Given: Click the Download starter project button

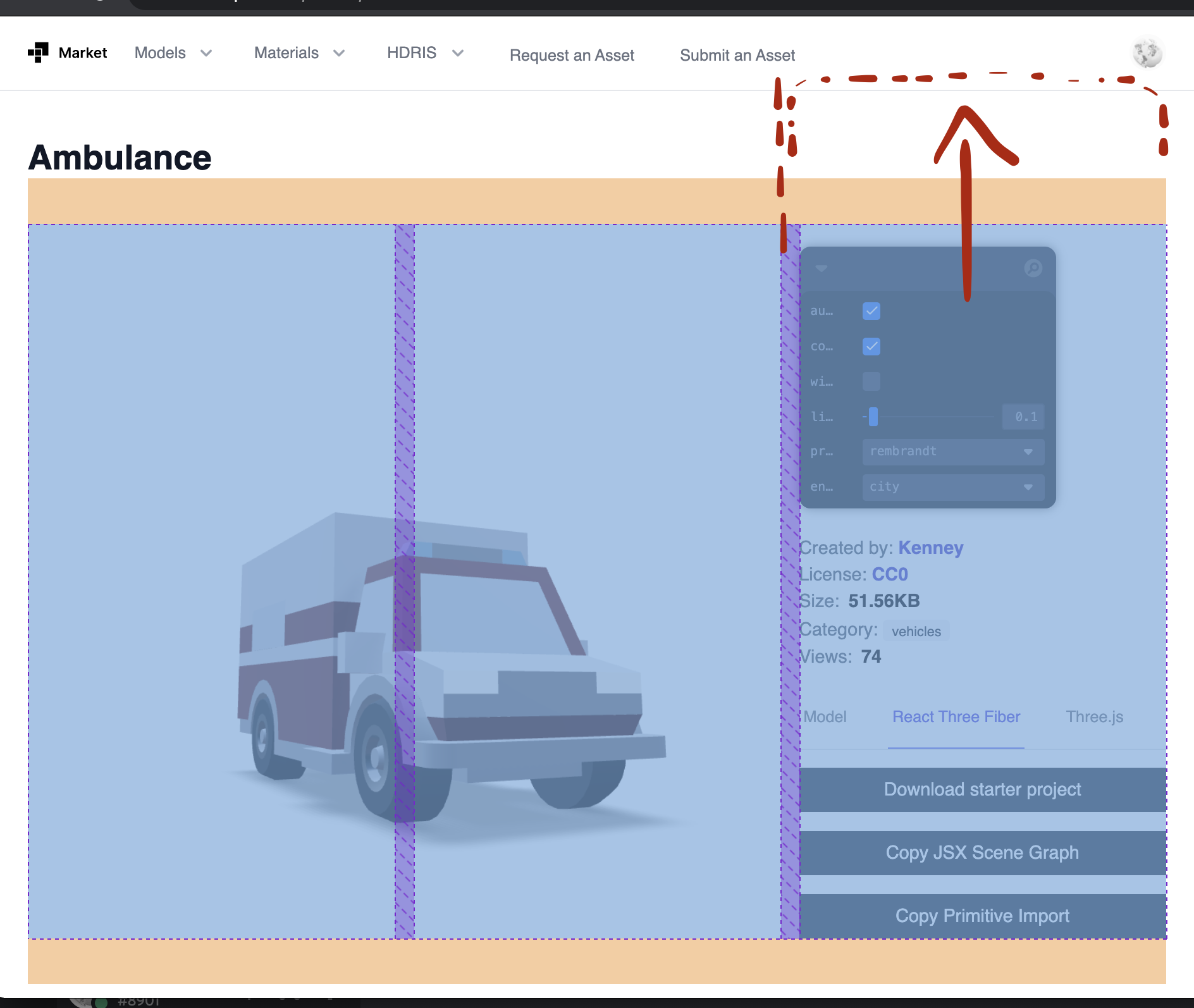Looking at the screenshot, I should pyautogui.click(x=982, y=789).
